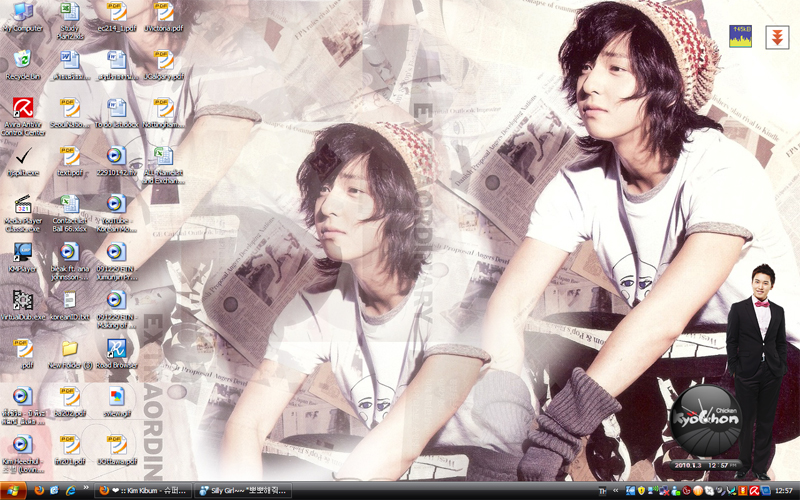Viewport: 800px width, 500px height.
Task: Select the Kim Heechul media file
Action: [23, 454]
